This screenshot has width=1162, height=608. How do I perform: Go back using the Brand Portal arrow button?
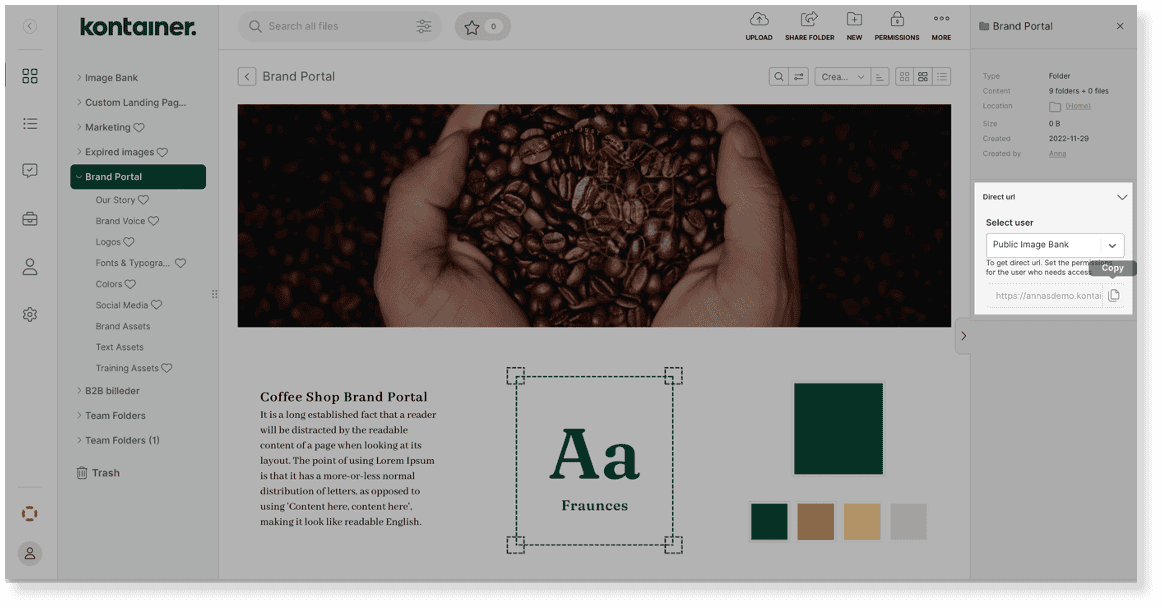click(x=247, y=77)
